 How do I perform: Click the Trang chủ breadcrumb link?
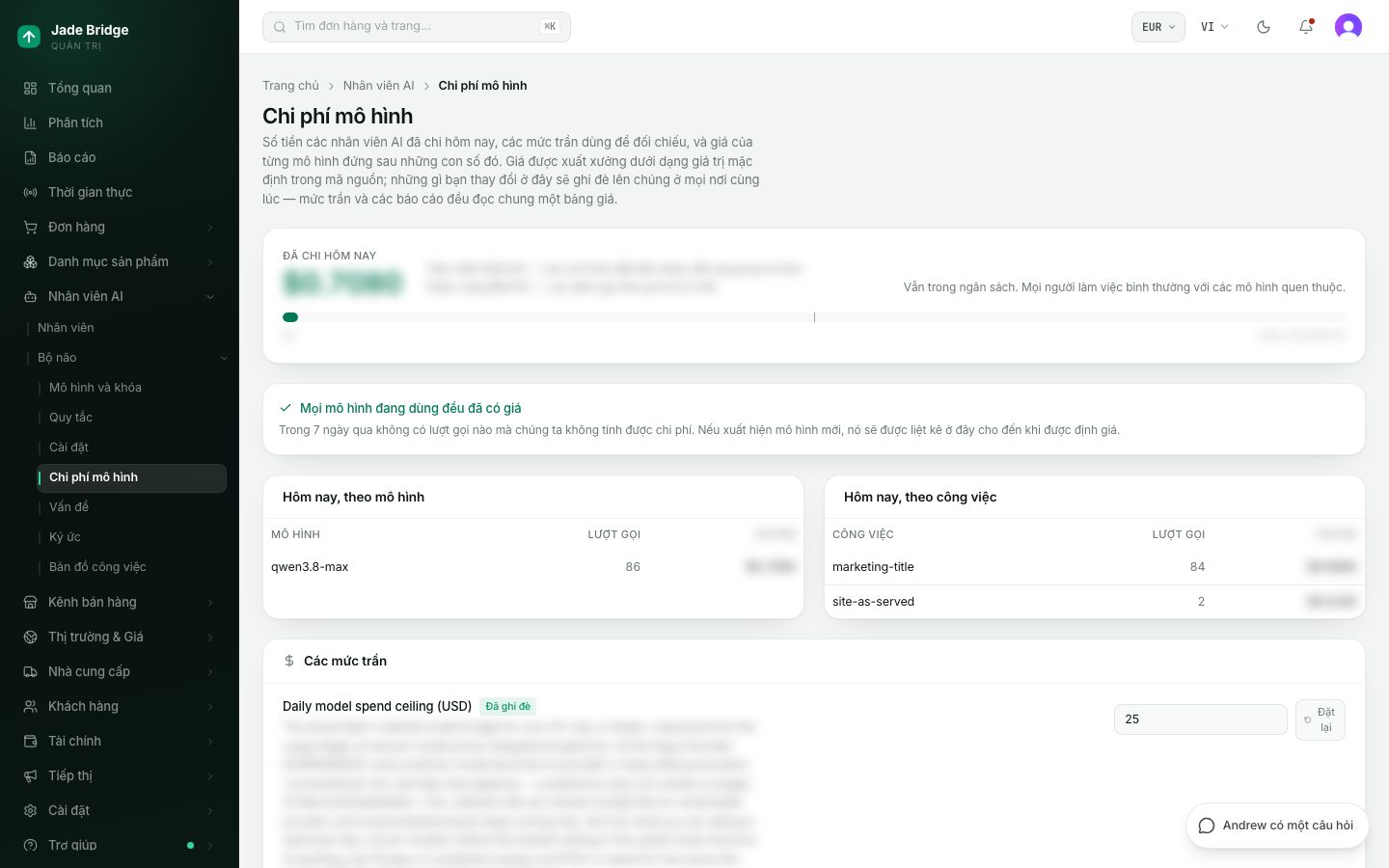coord(290,86)
